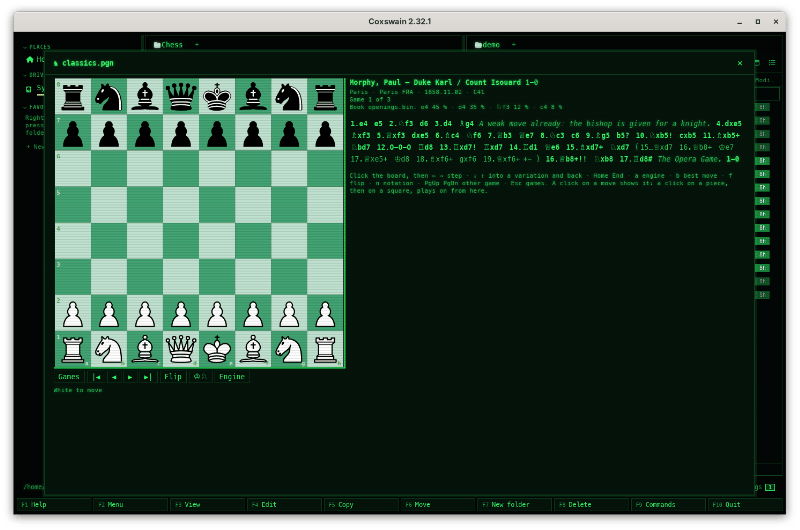Show position after 9...b5? move
The image size is (800, 530).
point(622,135)
